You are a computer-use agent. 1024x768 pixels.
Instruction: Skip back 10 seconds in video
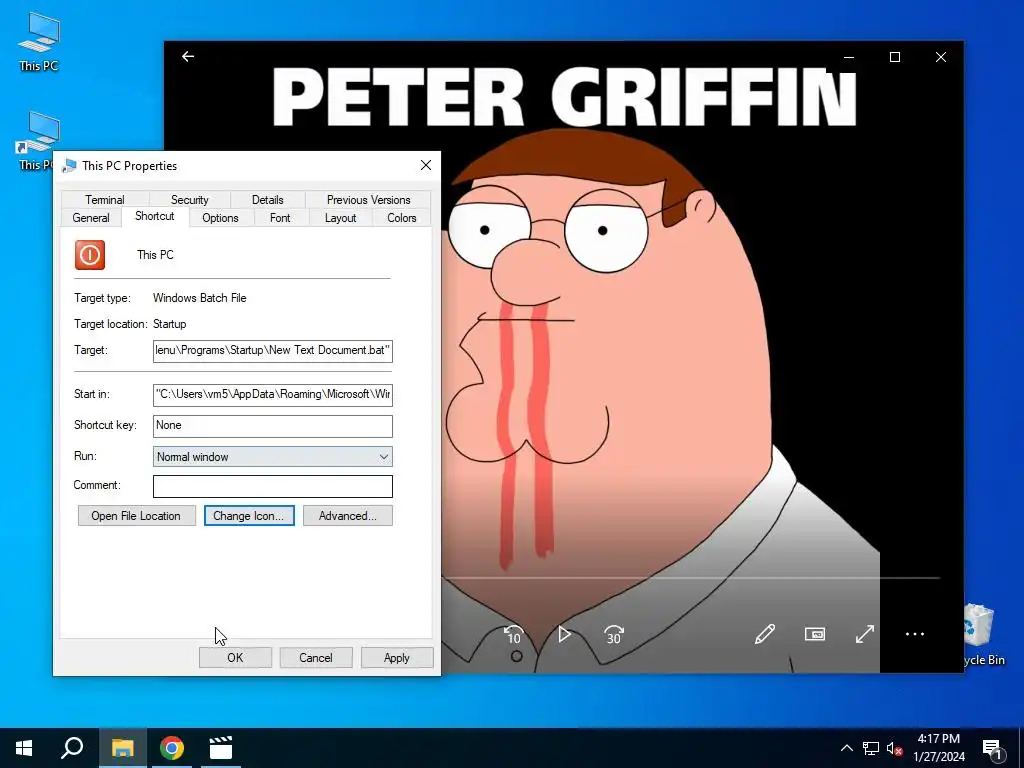[x=514, y=634]
